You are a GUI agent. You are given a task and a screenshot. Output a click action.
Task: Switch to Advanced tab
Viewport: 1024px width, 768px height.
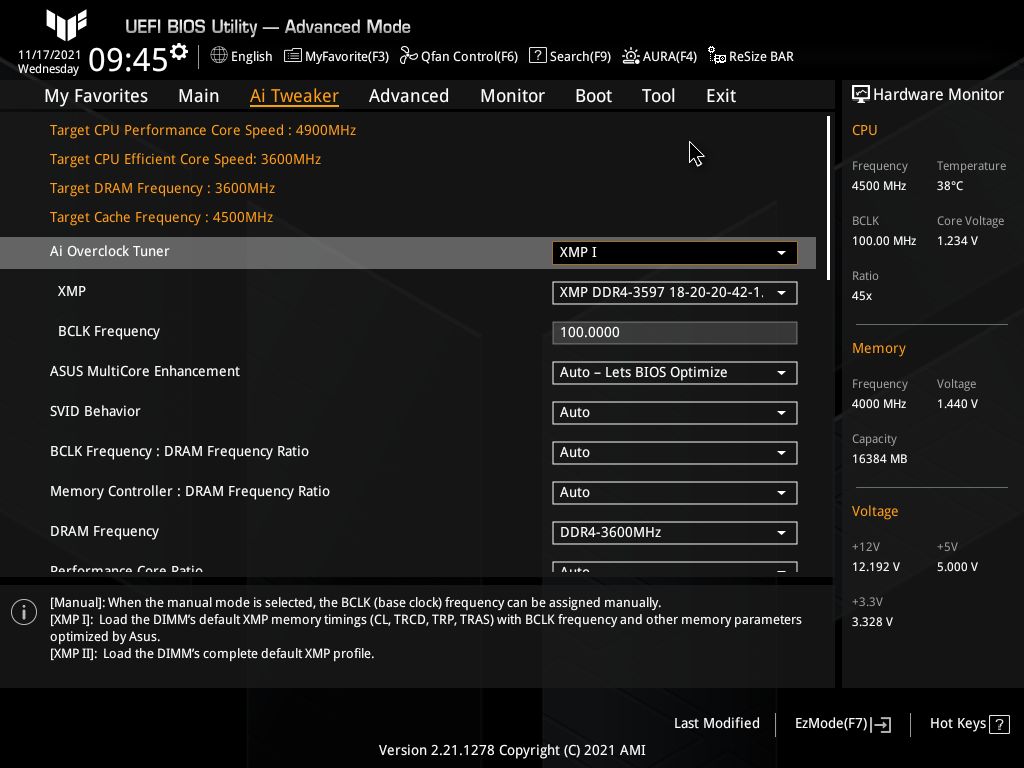409,96
